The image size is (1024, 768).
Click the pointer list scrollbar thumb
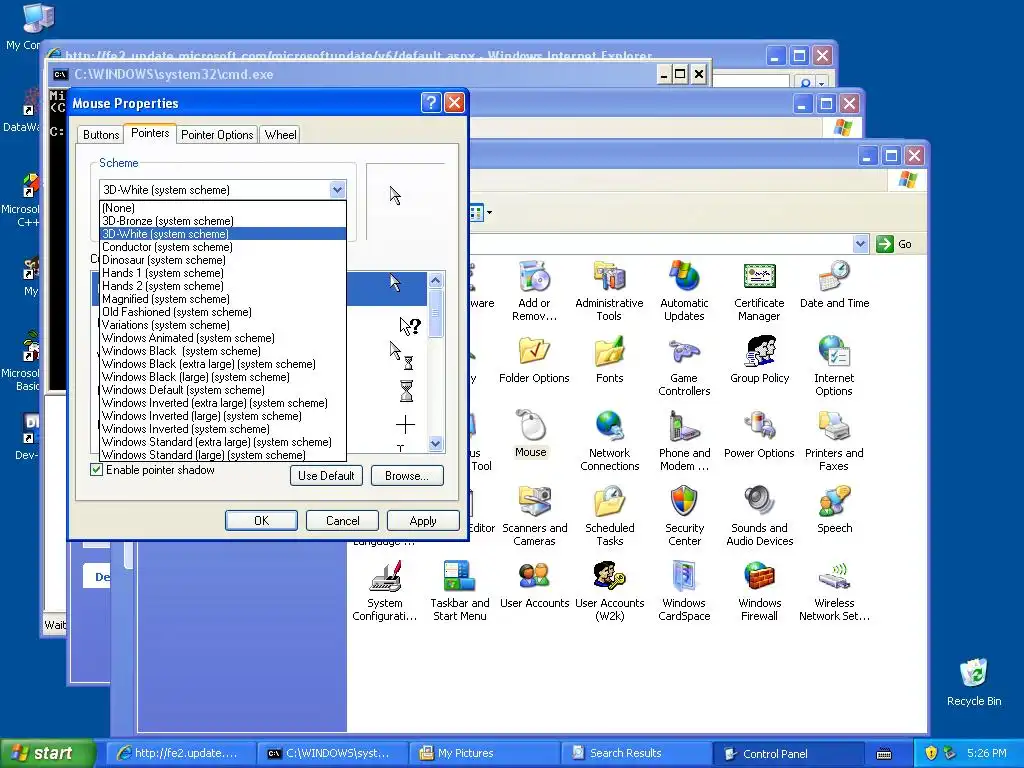pos(436,313)
